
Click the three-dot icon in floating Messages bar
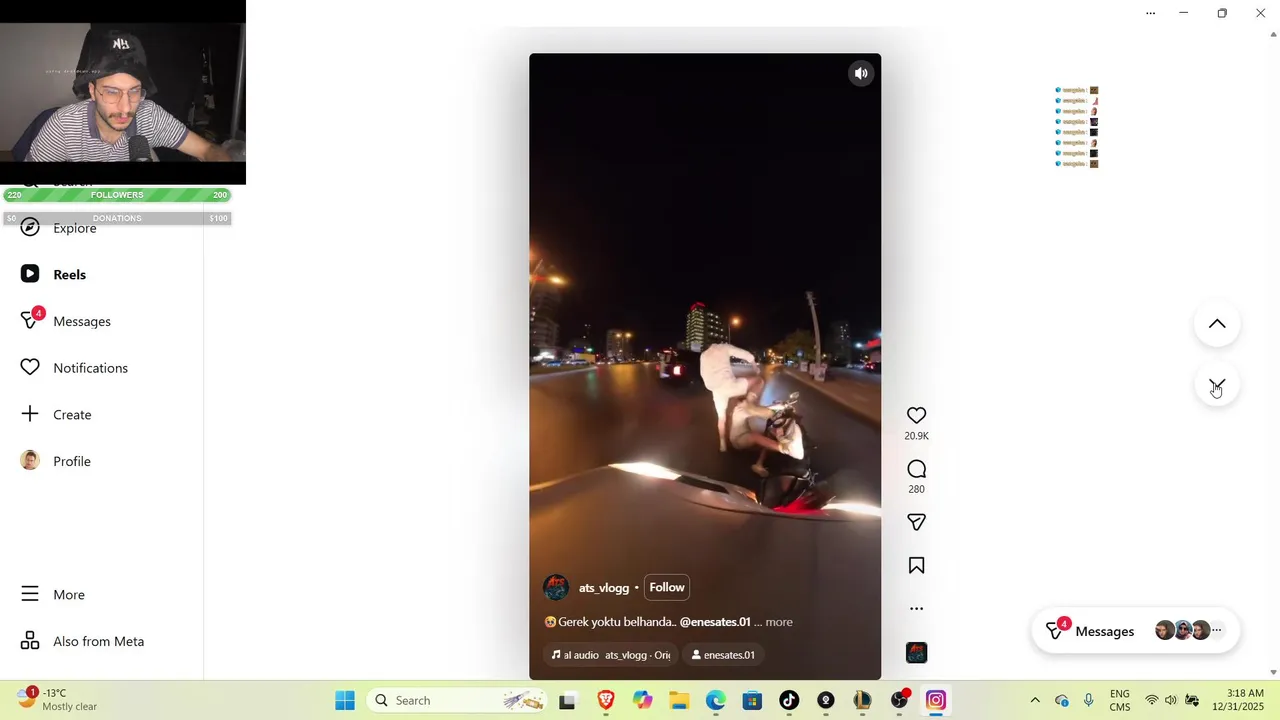[1217, 631]
